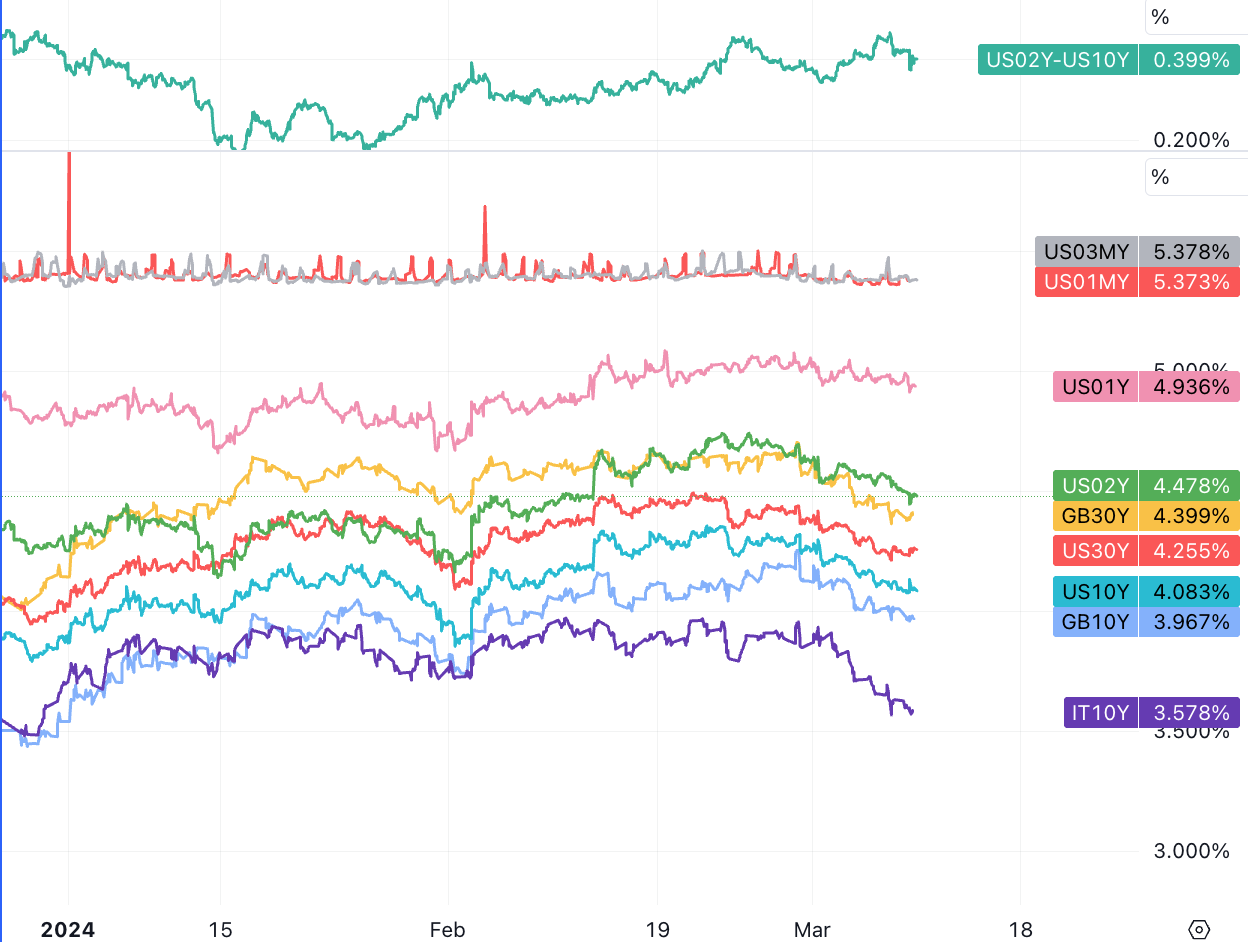Click the 3.500% price axis tick
The height and width of the screenshot is (942, 1248).
point(1192,732)
